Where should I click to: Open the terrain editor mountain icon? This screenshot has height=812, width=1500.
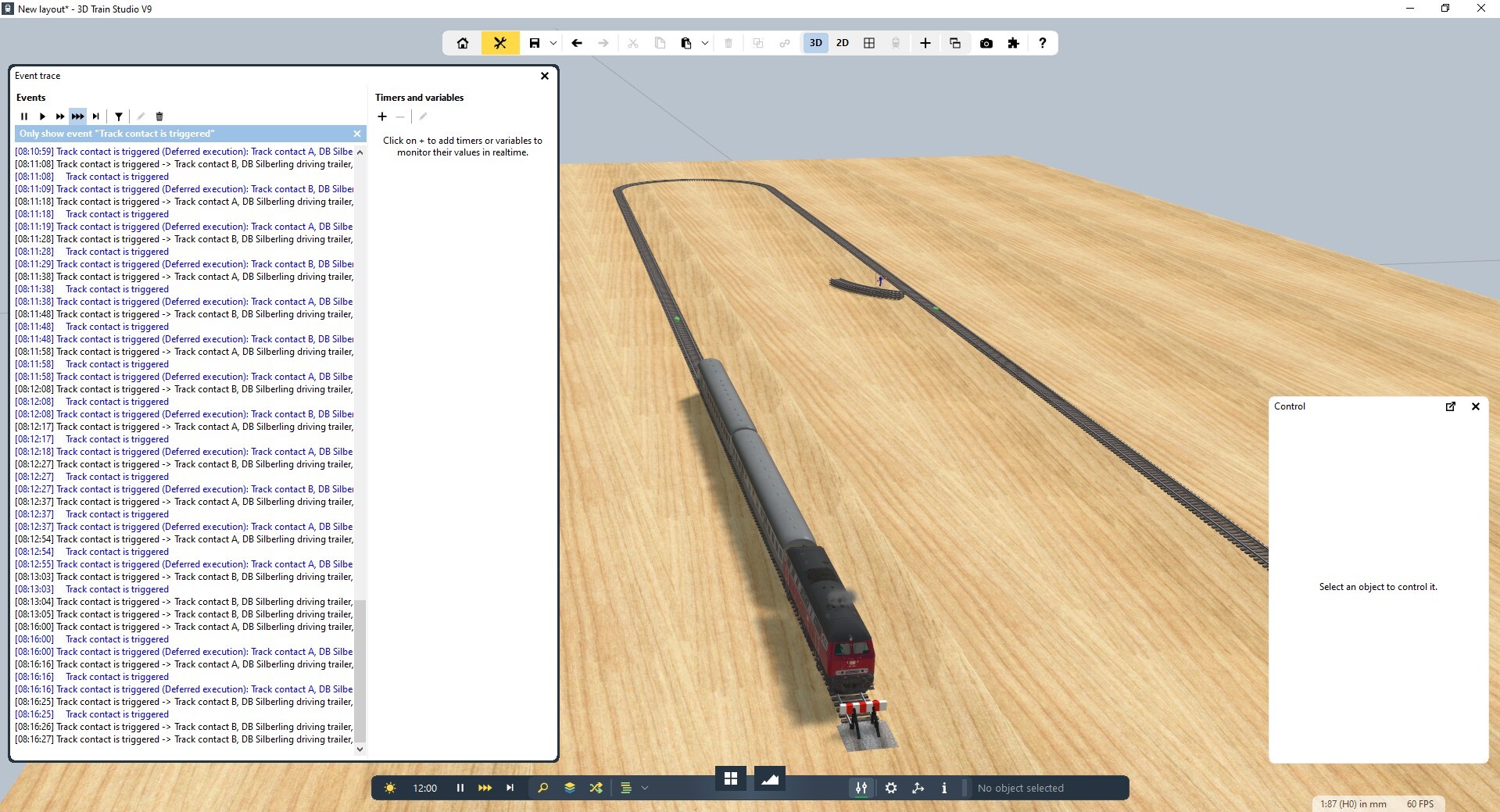pyautogui.click(x=769, y=778)
